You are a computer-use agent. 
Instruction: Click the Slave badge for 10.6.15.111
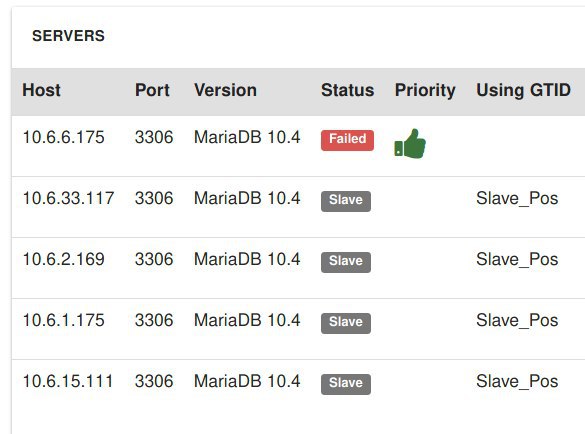(x=346, y=384)
